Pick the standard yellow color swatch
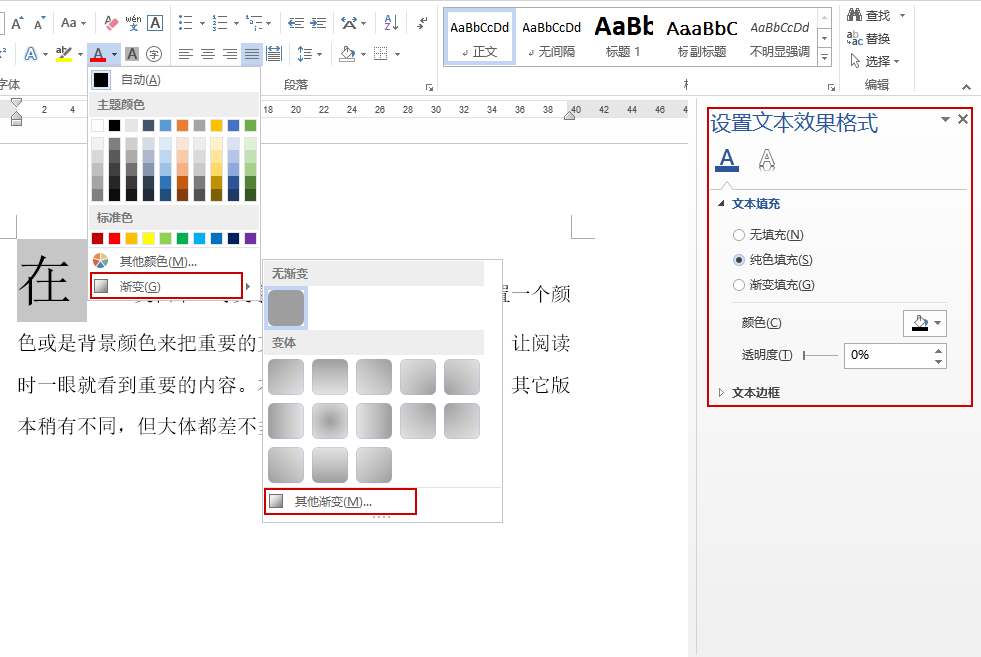The height and width of the screenshot is (657, 981). coord(148,238)
